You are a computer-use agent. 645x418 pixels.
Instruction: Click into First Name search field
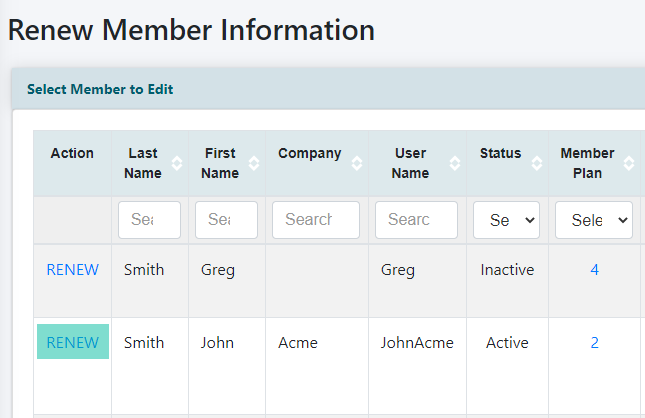226,220
